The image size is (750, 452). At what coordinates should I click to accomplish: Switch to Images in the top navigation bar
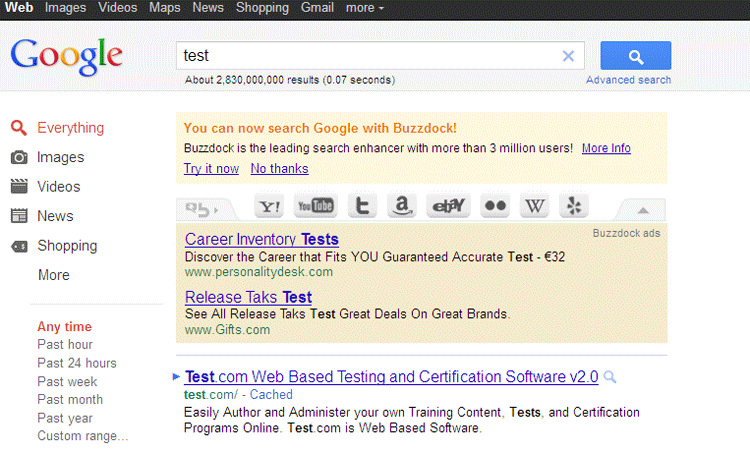[x=65, y=8]
